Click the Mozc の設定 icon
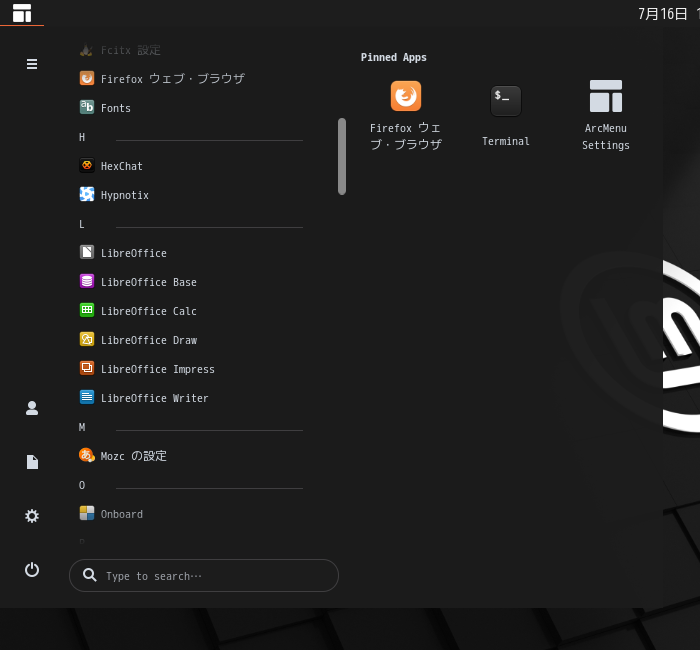The height and width of the screenshot is (650, 700). [87, 455]
